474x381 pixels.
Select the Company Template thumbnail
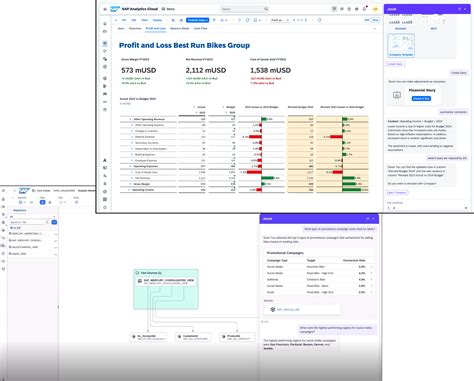[401, 45]
